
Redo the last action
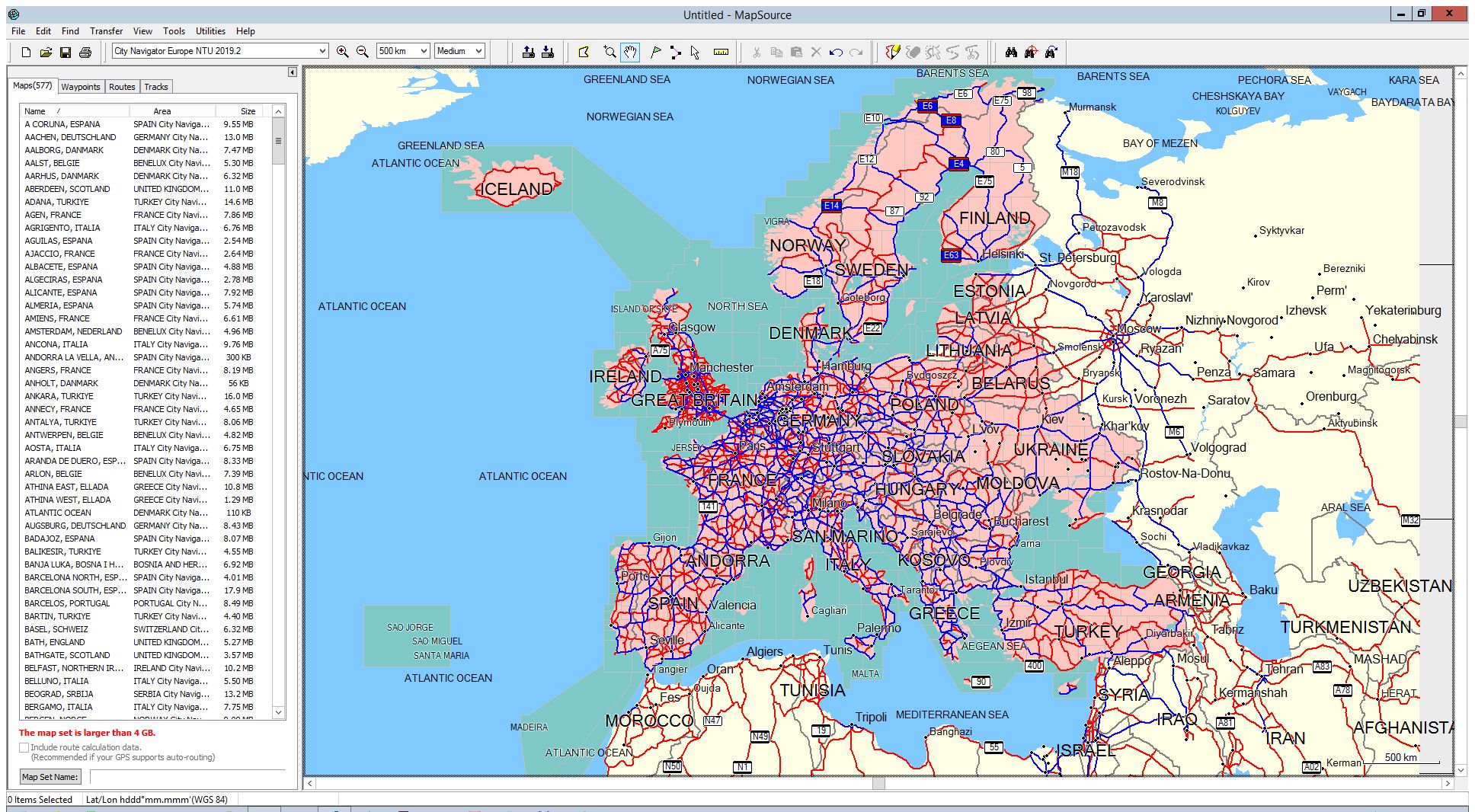(856, 52)
